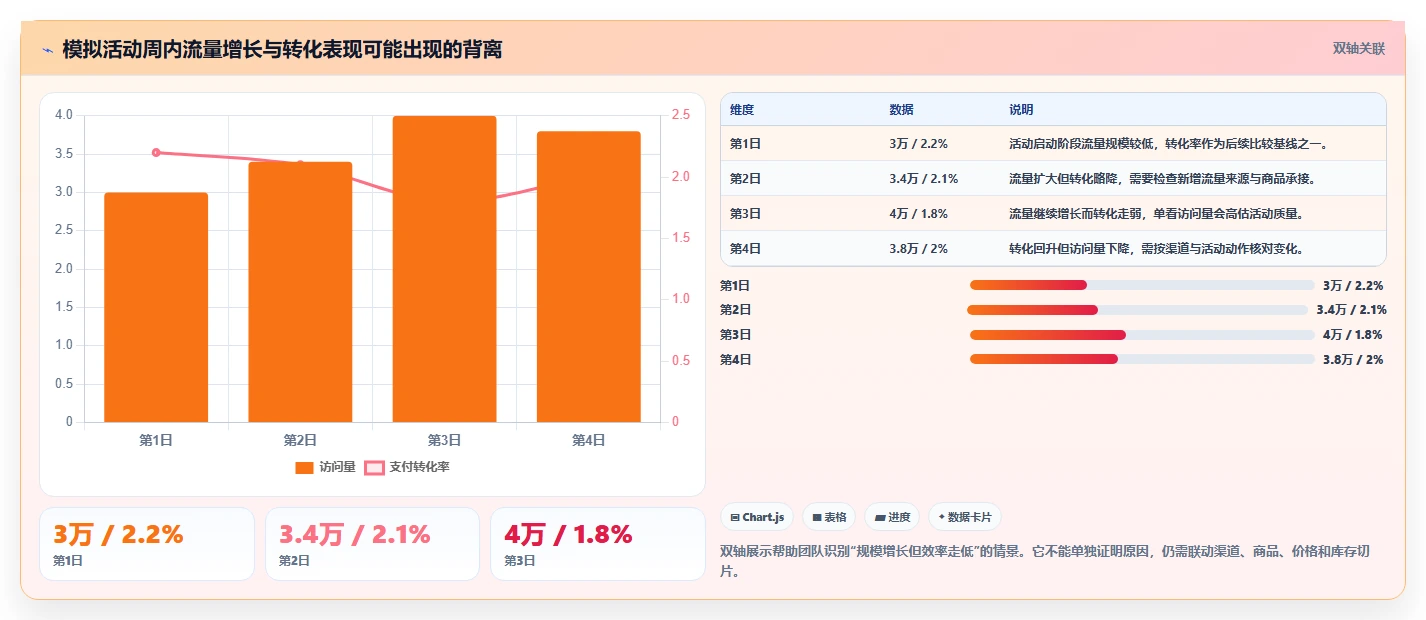Click the pink 支付转化率 legend swatch
The height and width of the screenshot is (620, 1426).
coord(374,468)
